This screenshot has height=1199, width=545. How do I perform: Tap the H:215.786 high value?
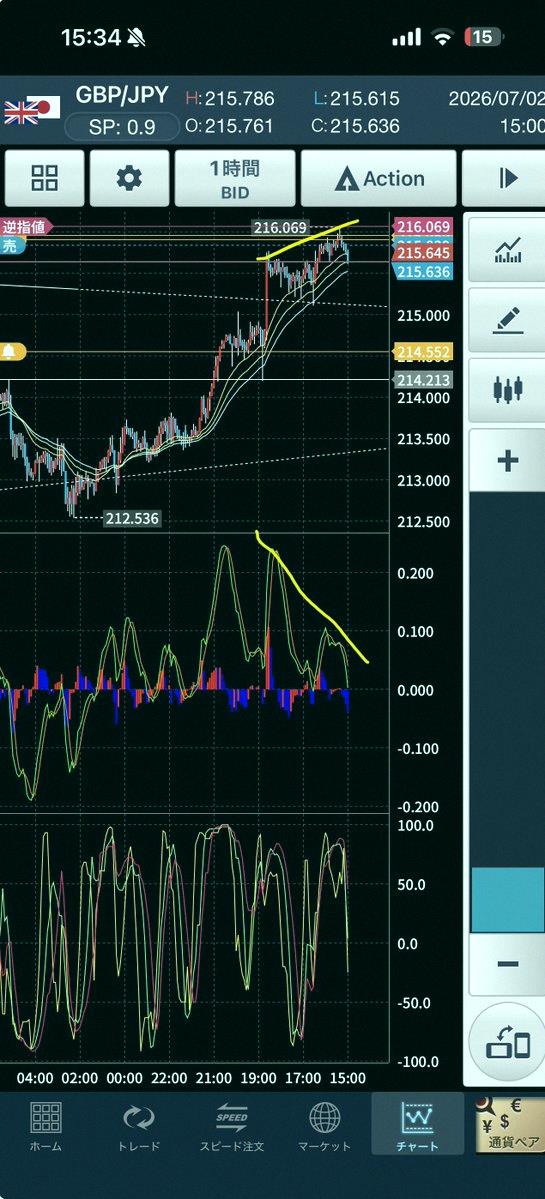(229, 99)
